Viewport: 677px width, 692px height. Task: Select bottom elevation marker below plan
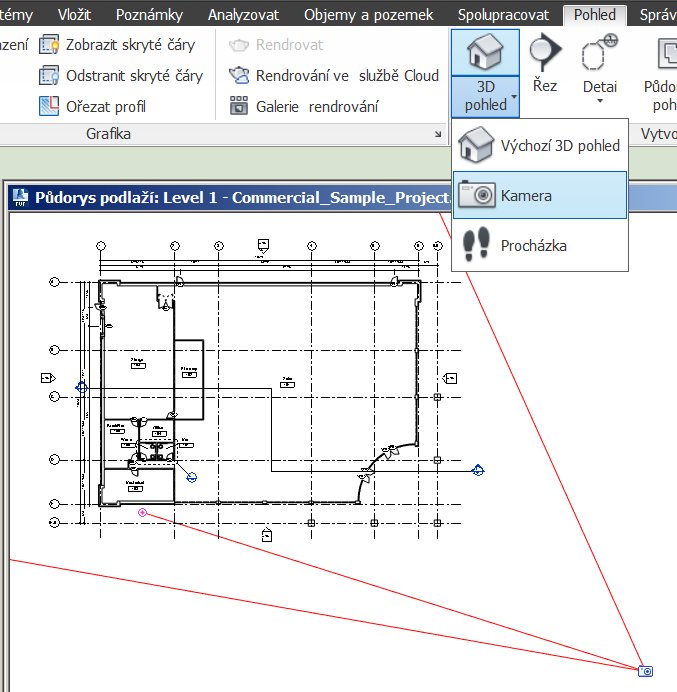click(267, 535)
